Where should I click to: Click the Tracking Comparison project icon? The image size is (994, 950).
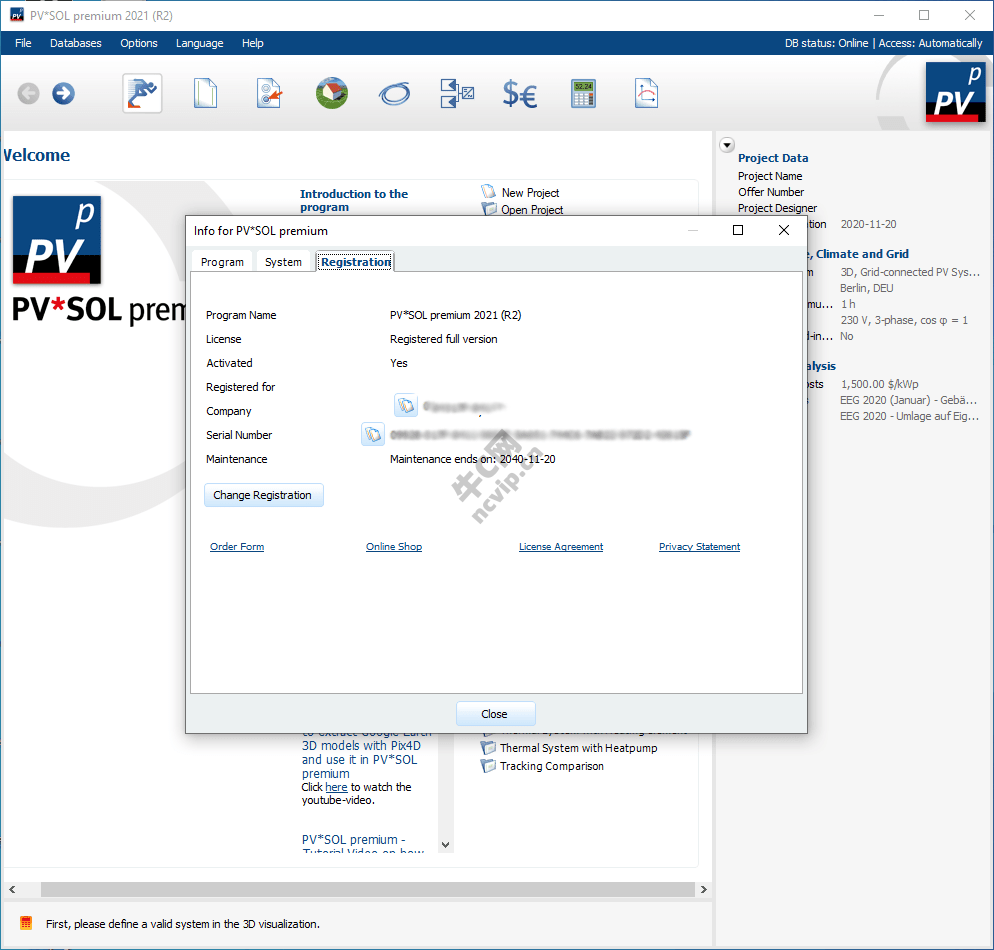tap(488, 766)
